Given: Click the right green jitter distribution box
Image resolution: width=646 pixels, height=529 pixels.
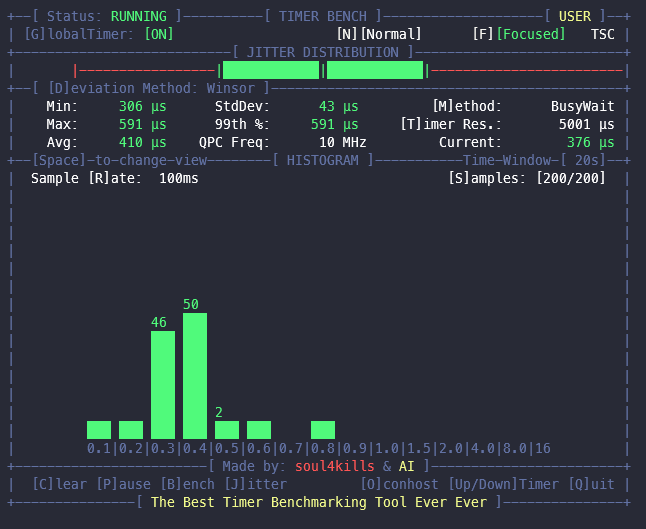Looking at the screenshot, I should point(374,70).
